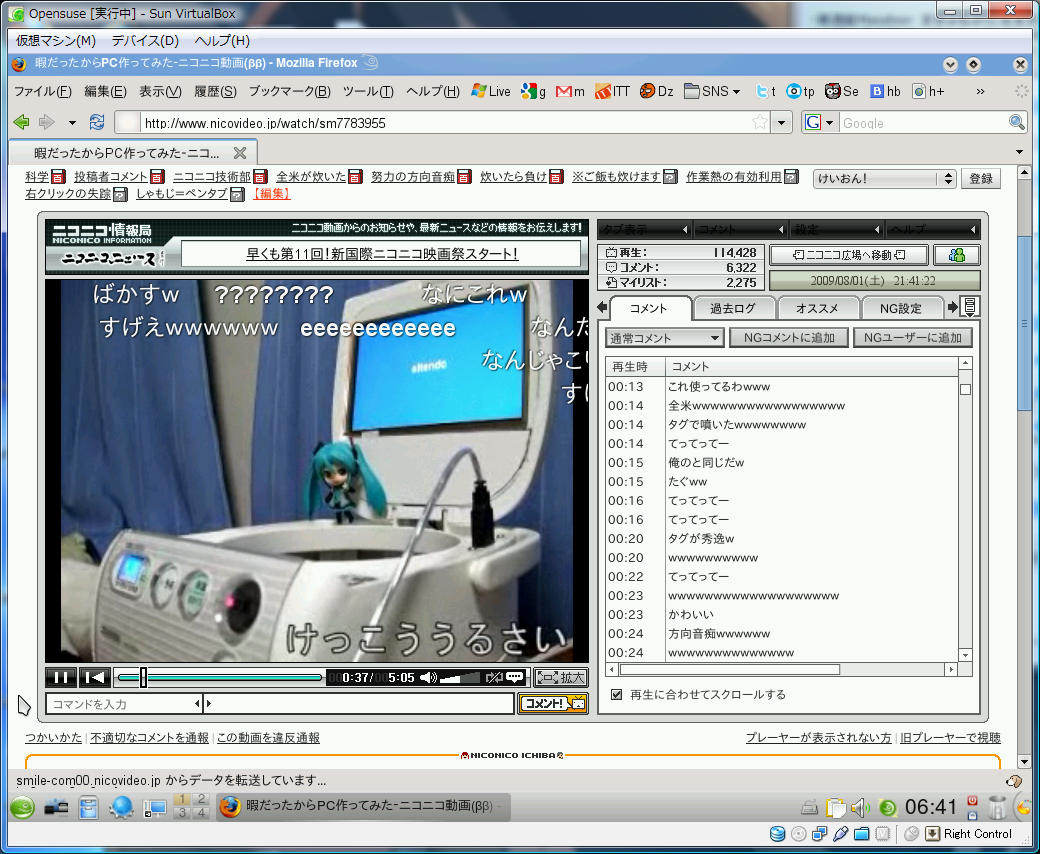
Task: Open the news headline 新国際ニコニコ映画祭スタート link
Action: tap(381, 254)
